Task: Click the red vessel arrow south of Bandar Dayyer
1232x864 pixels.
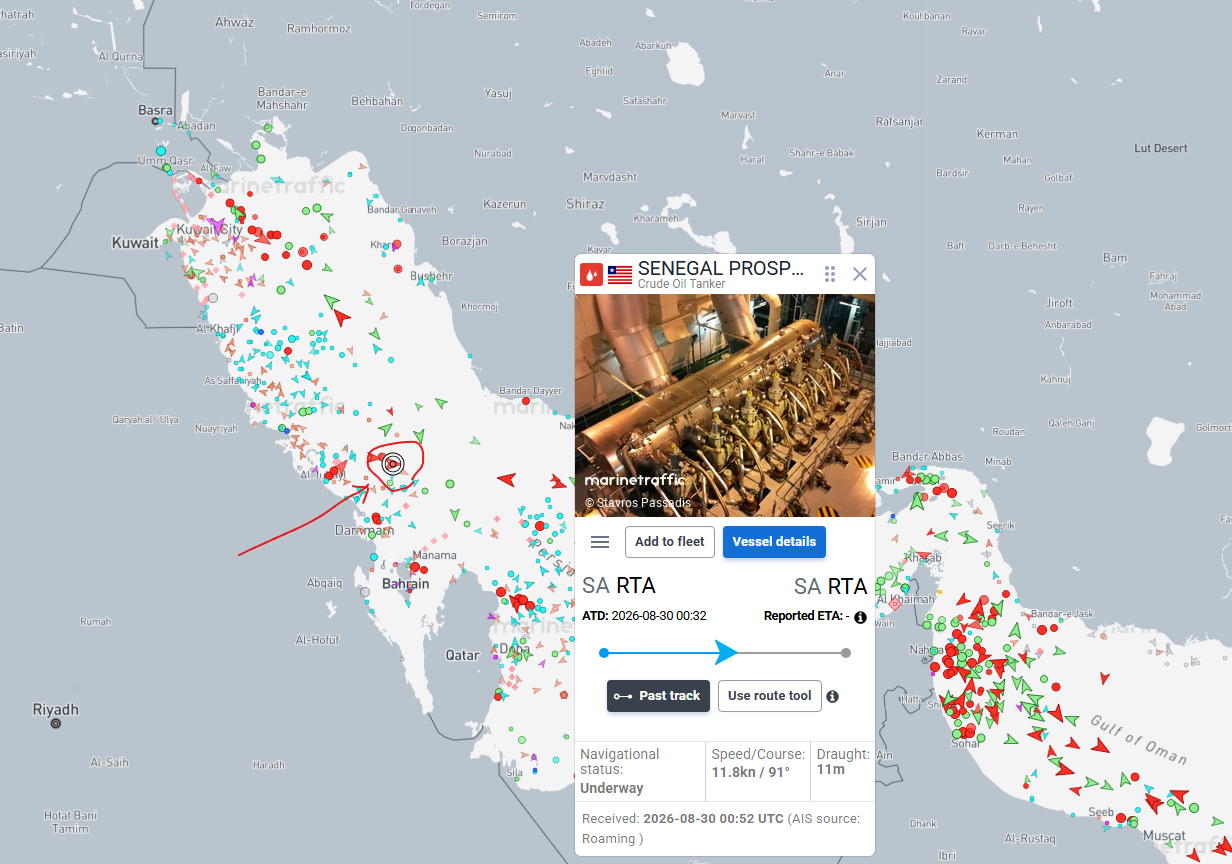Action: (507, 479)
